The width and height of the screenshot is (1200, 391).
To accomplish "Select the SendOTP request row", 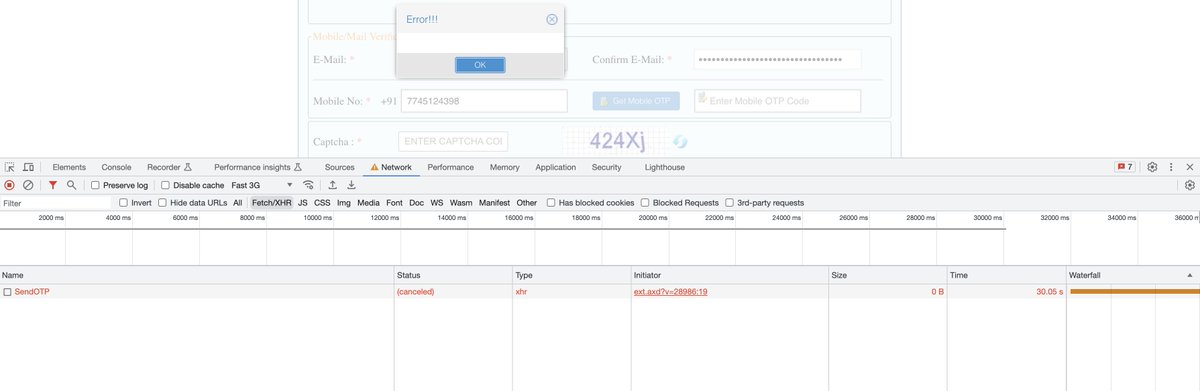I will [600, 292].
